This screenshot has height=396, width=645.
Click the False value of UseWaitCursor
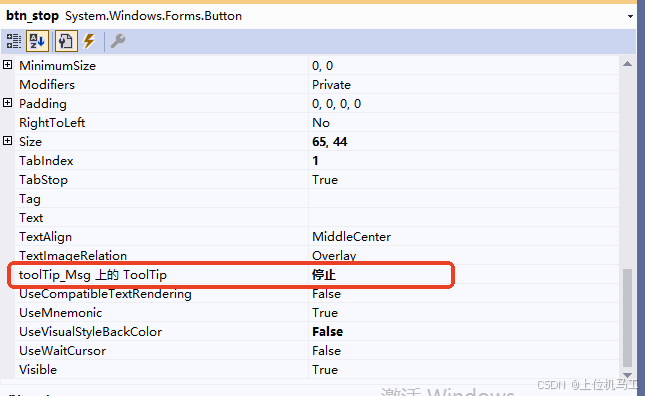click(x=326, y=351)
